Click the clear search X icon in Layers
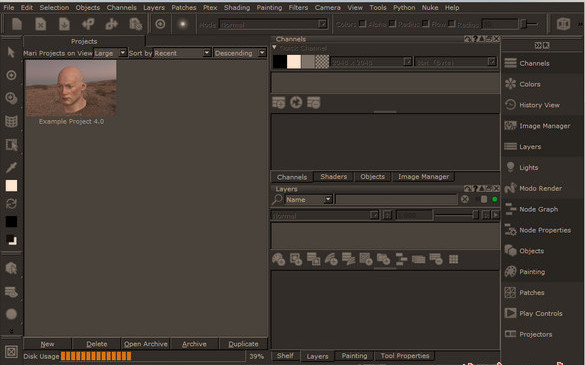Image resolution: width=585 pixels, height=365 pixels. (465, 199)
